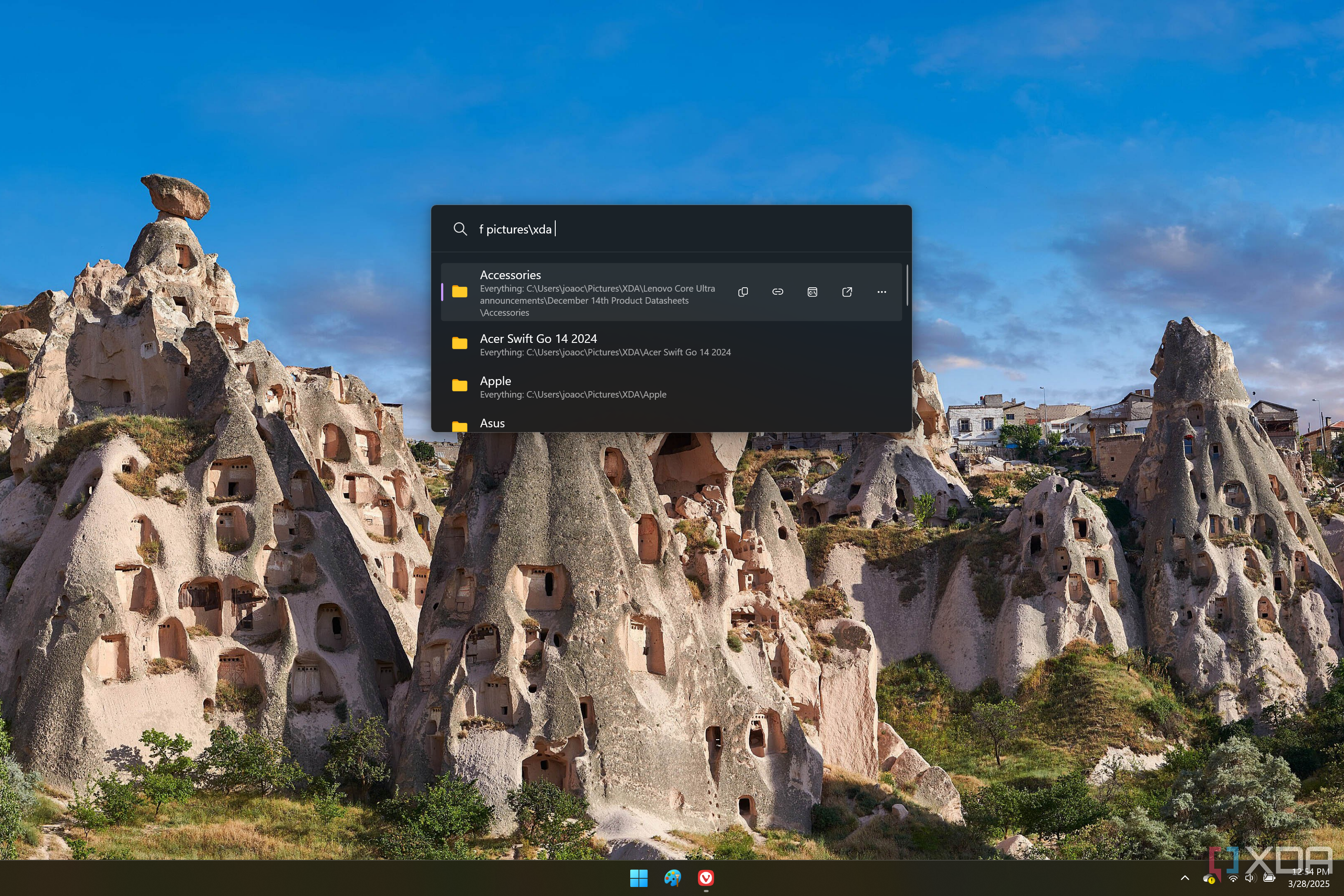
Task: Switch to Vivaldi browser in taskbar
Action: [x=706, y=878]
